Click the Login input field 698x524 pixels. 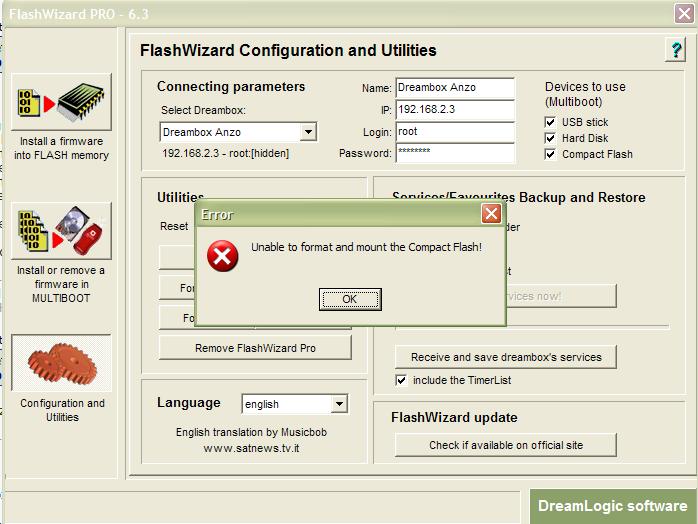tap(455, 132)
